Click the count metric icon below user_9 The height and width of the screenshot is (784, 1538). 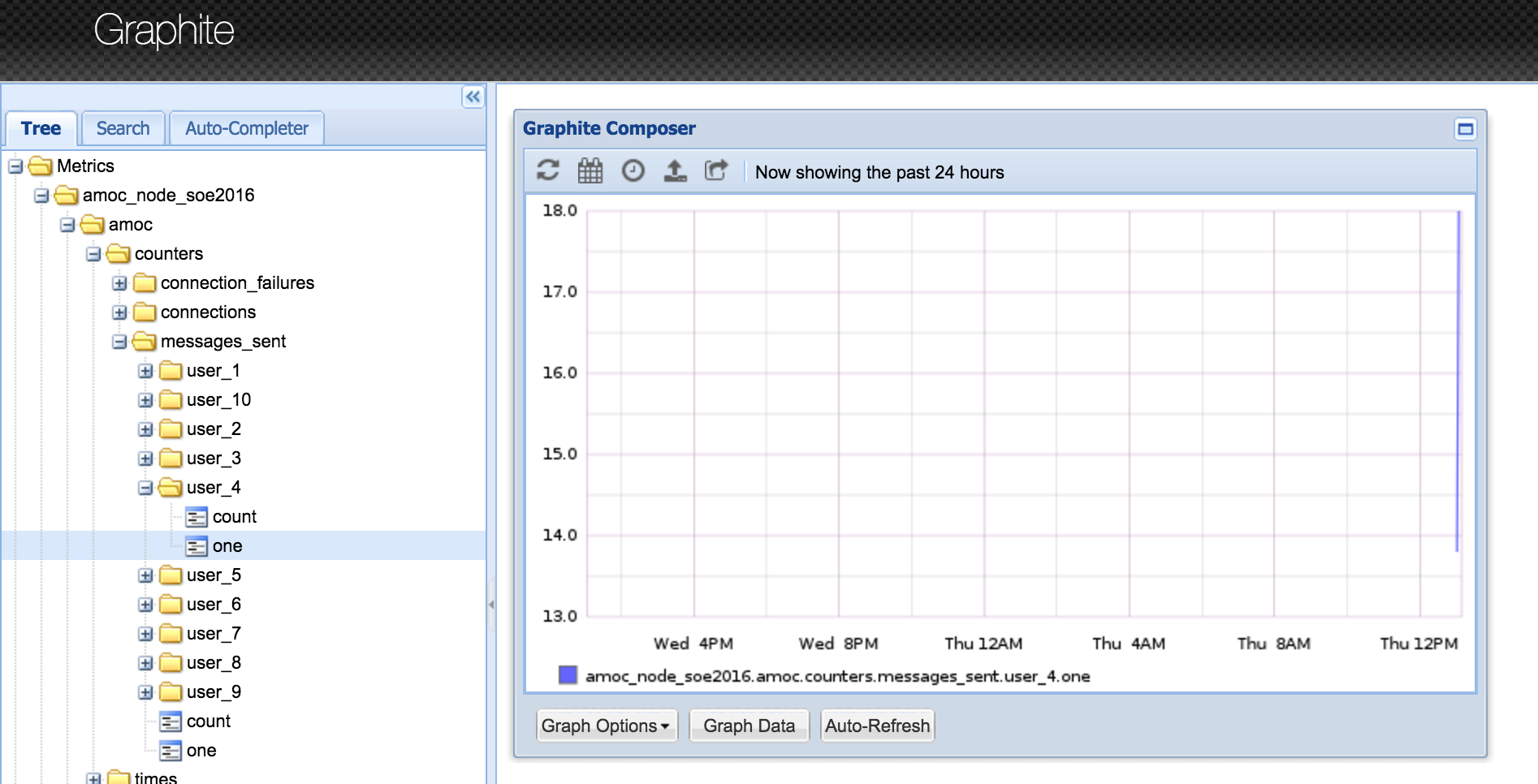point(170,722)
